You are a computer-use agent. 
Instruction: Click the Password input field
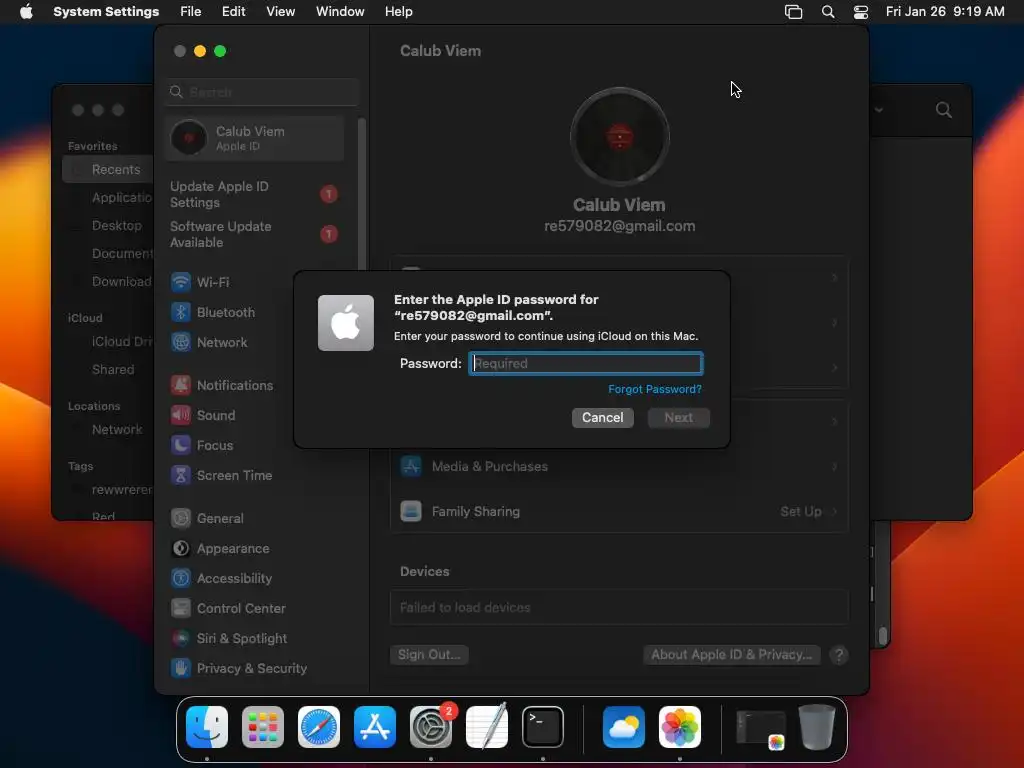coord(586,363)
